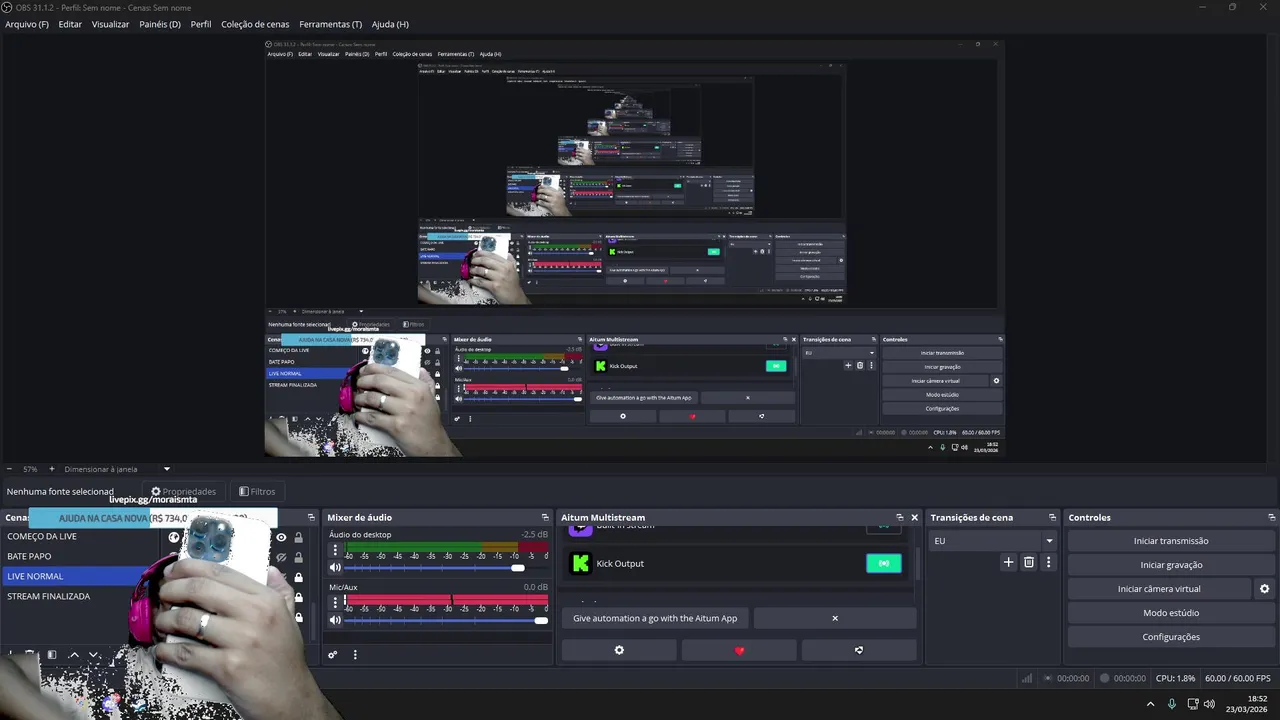
Task: Click the network signal status bar icon
Action: pyautogui.click(x=1026, y=678)
